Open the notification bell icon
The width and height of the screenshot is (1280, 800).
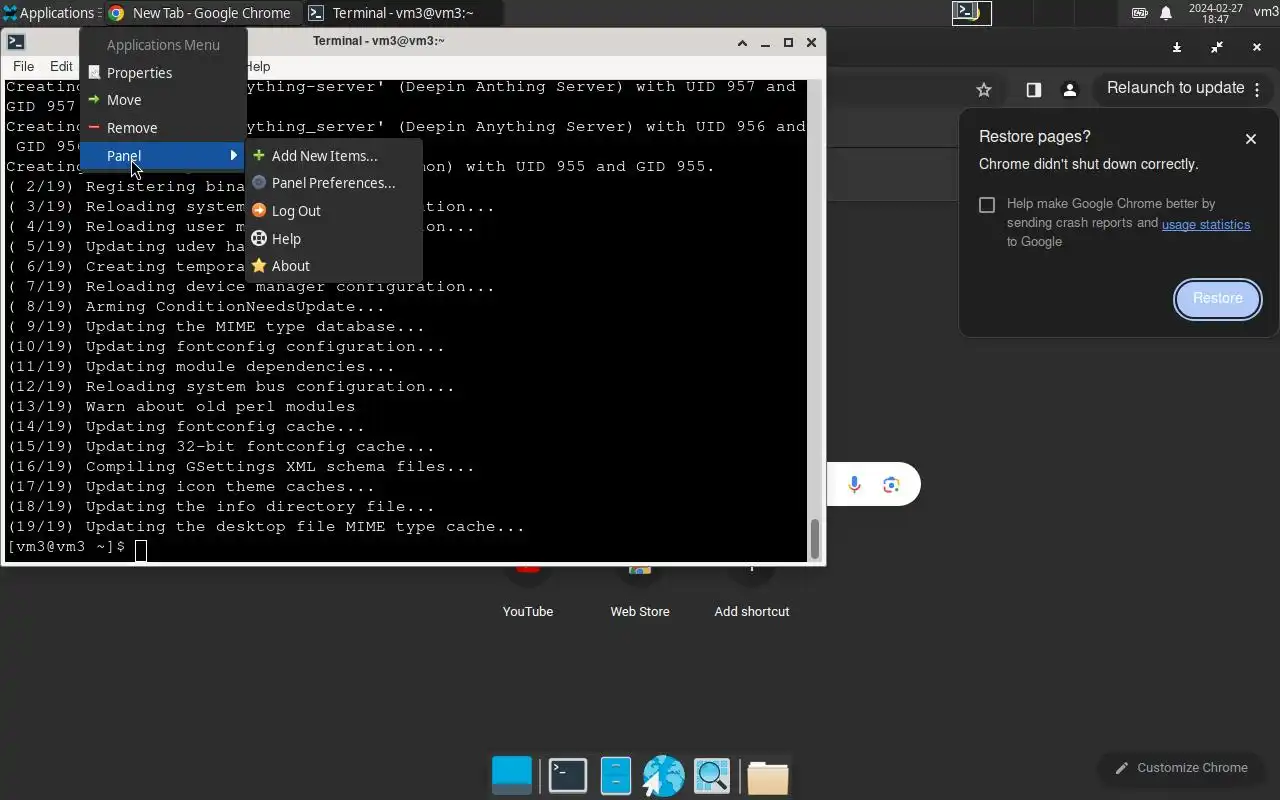(x=1166, y=13)
